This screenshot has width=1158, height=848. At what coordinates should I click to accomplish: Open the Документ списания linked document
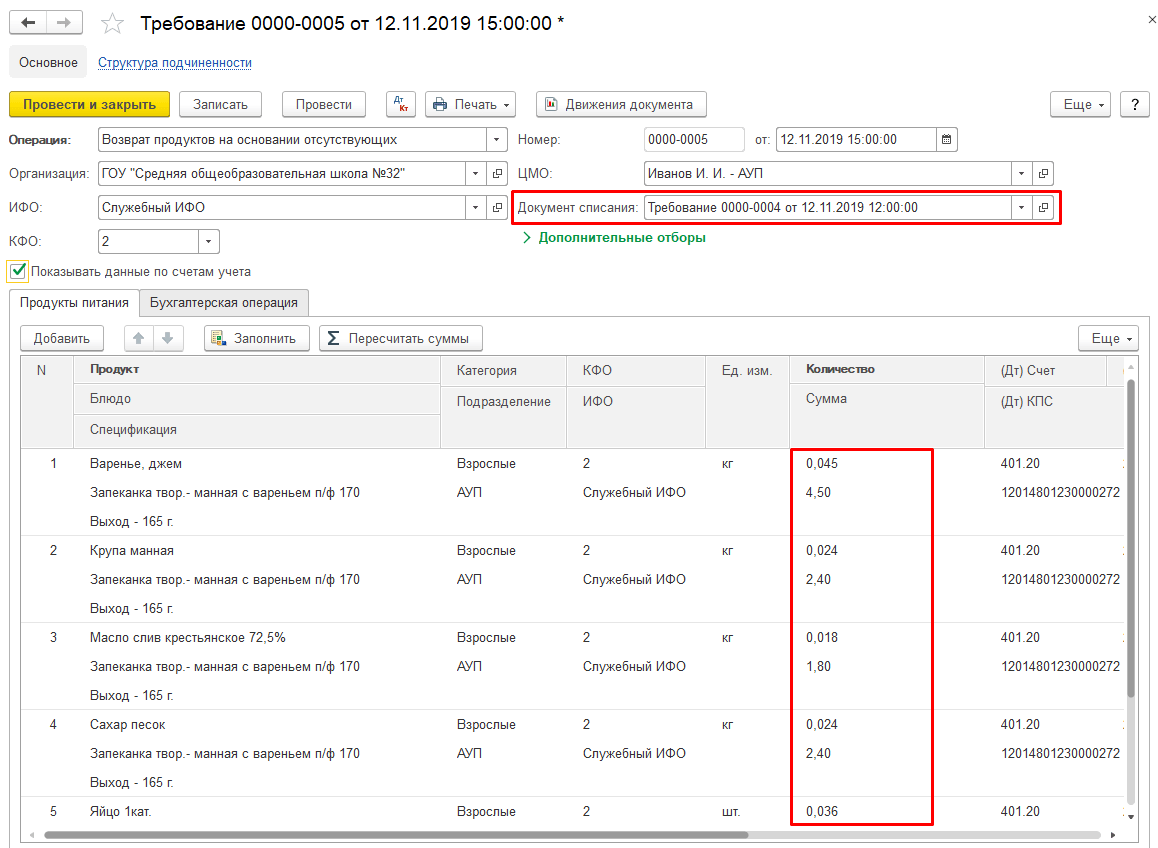[1043, 207]
